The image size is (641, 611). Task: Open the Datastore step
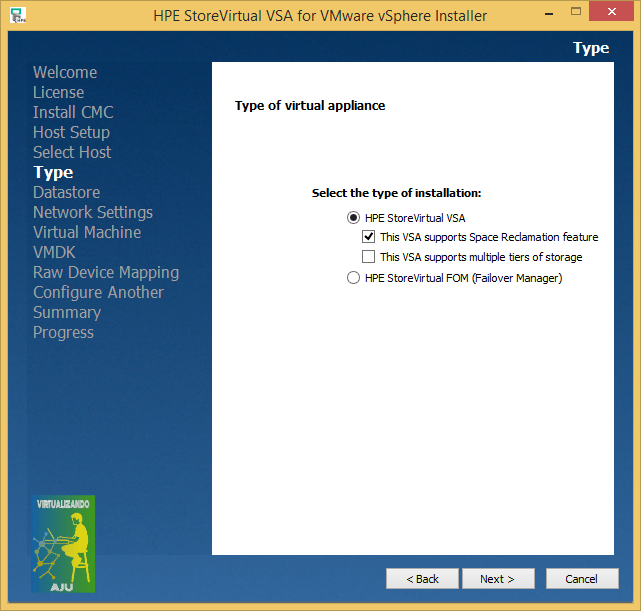[66, 192]
